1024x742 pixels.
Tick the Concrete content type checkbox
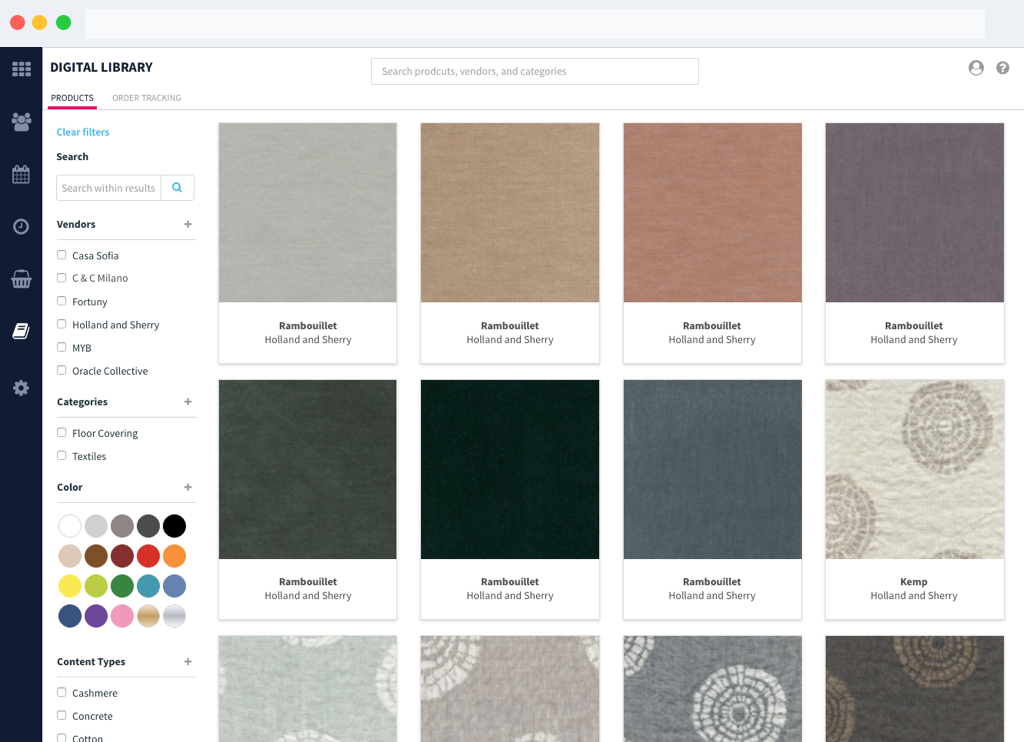tap(61, 715)
